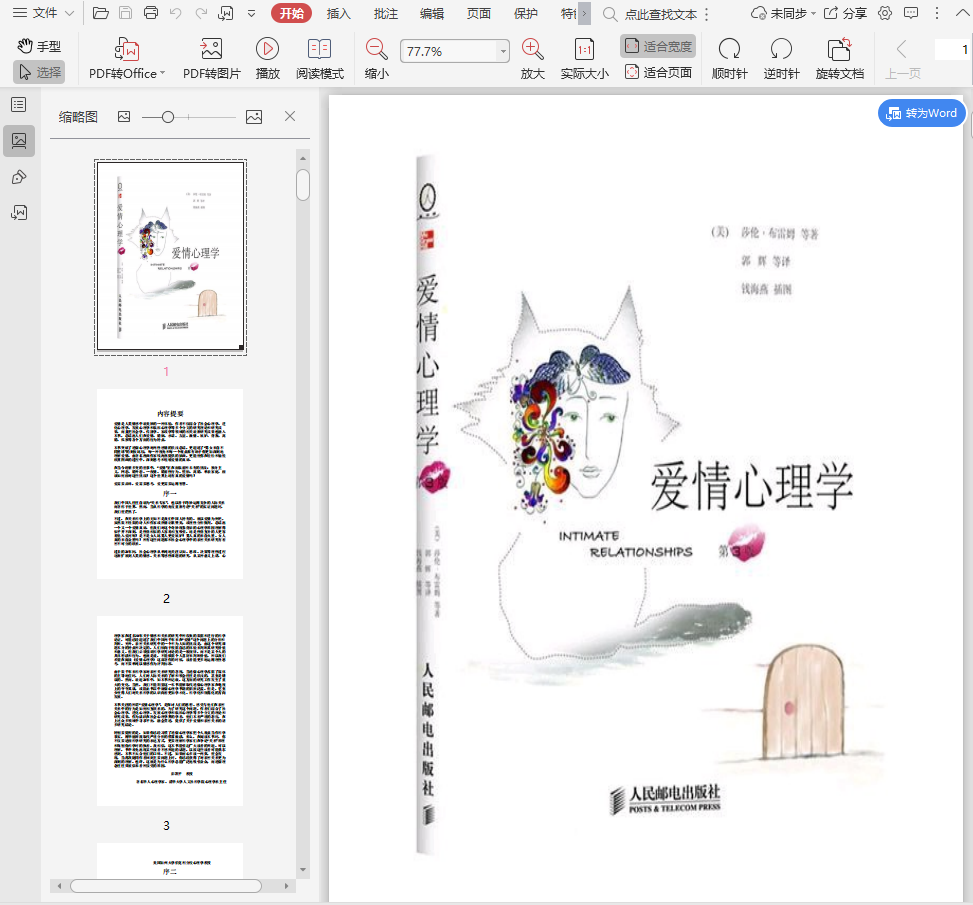Open the settings gear icon
973x905 pixels.
click(885, 13)
